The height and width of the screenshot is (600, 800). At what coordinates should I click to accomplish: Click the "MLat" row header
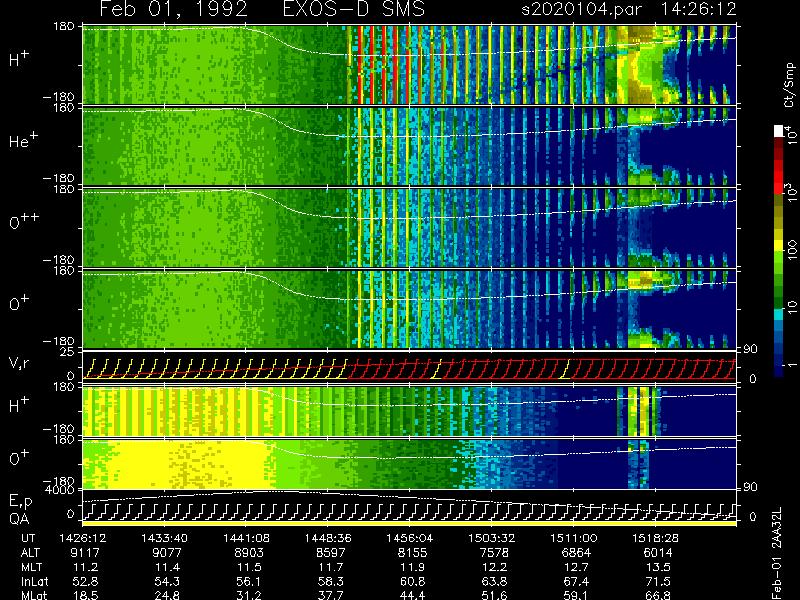pos(34,595)
